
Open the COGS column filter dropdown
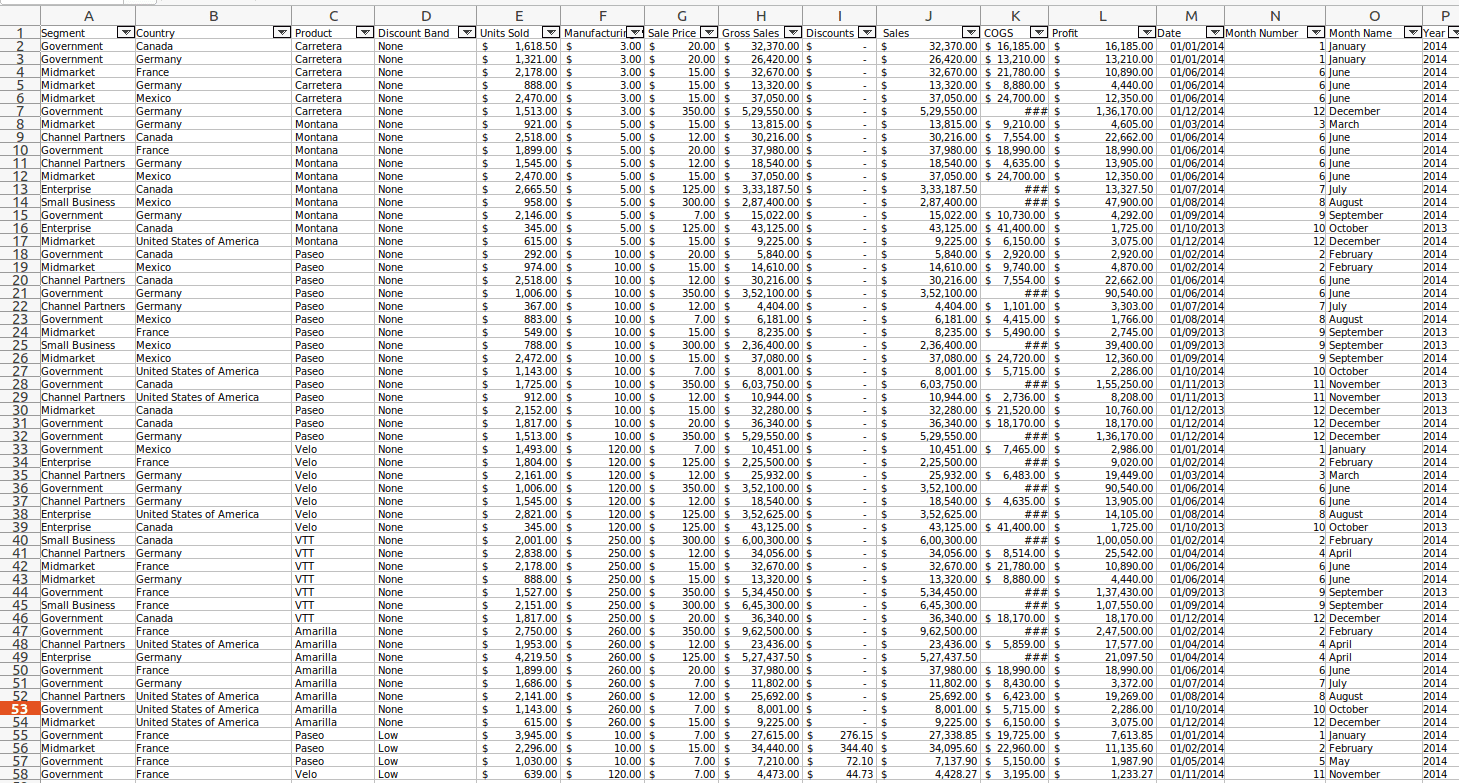[x=1040, y=33]
